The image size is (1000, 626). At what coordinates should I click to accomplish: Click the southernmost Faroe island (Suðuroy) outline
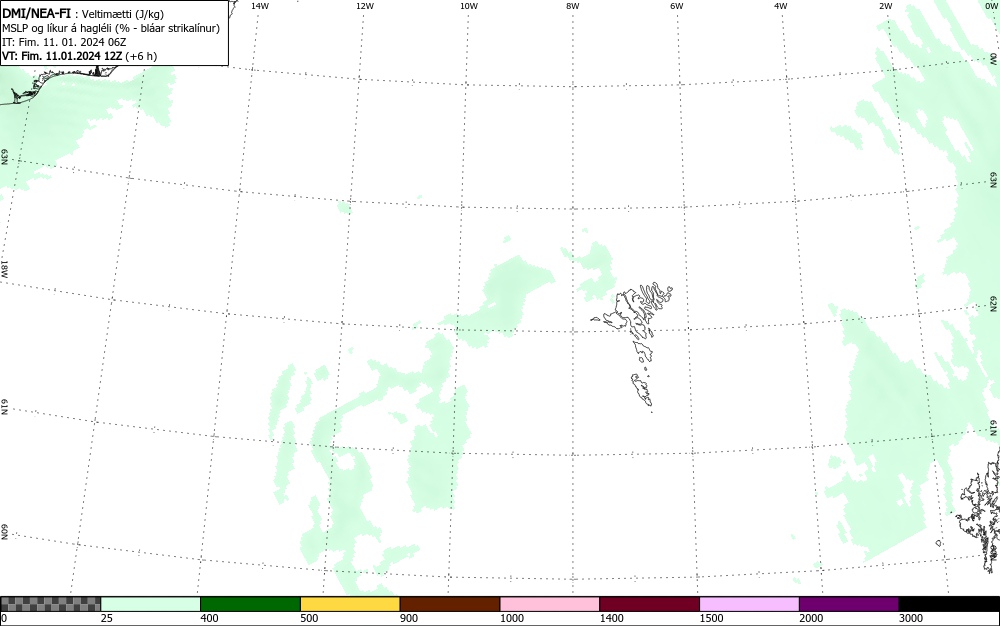pyautogui.click(x=642, y=390)
